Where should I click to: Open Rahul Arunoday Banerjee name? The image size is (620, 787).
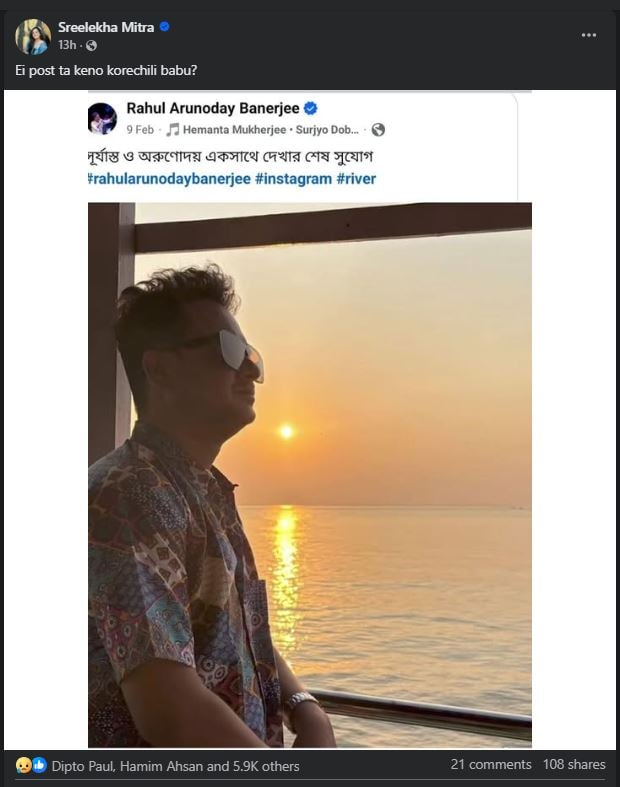click(212, 108)
